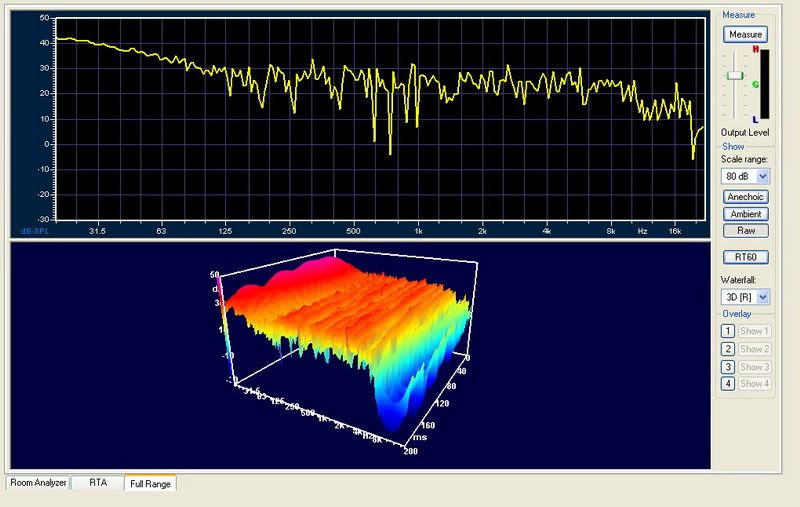Click overlay slot 2 button

pos(726,349)
